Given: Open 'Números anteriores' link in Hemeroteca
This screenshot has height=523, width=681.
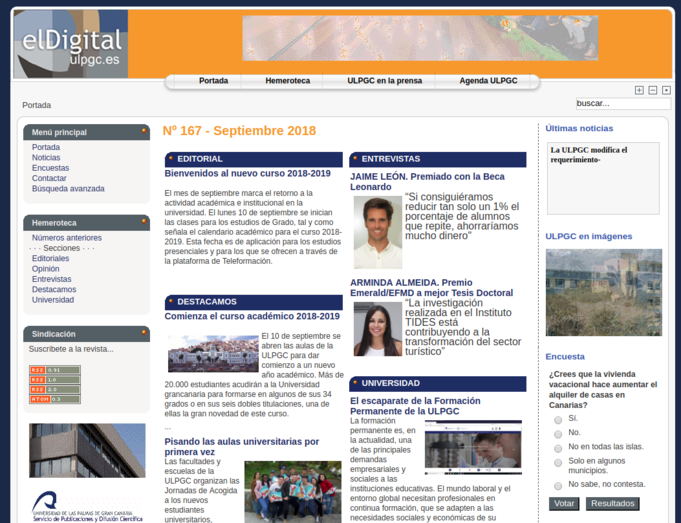Looking at the screenshot, I should [x=66, y=238].
